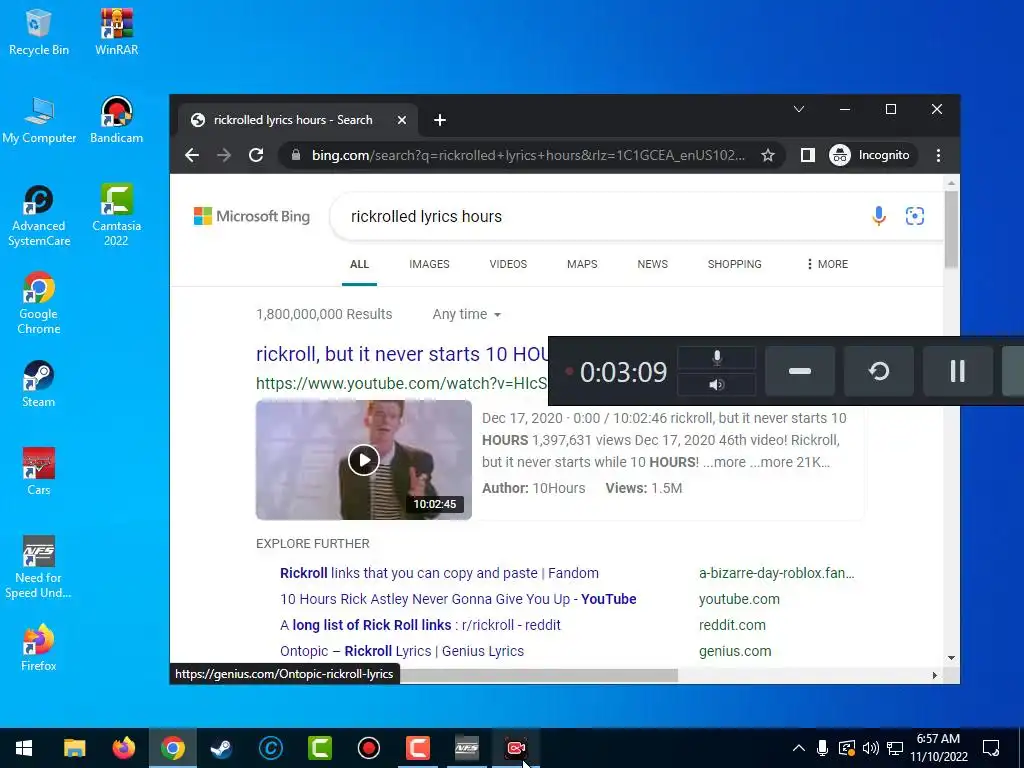
Task: Select the Advanced SystemCare desktop icon
Action: (x=39, y=216)
